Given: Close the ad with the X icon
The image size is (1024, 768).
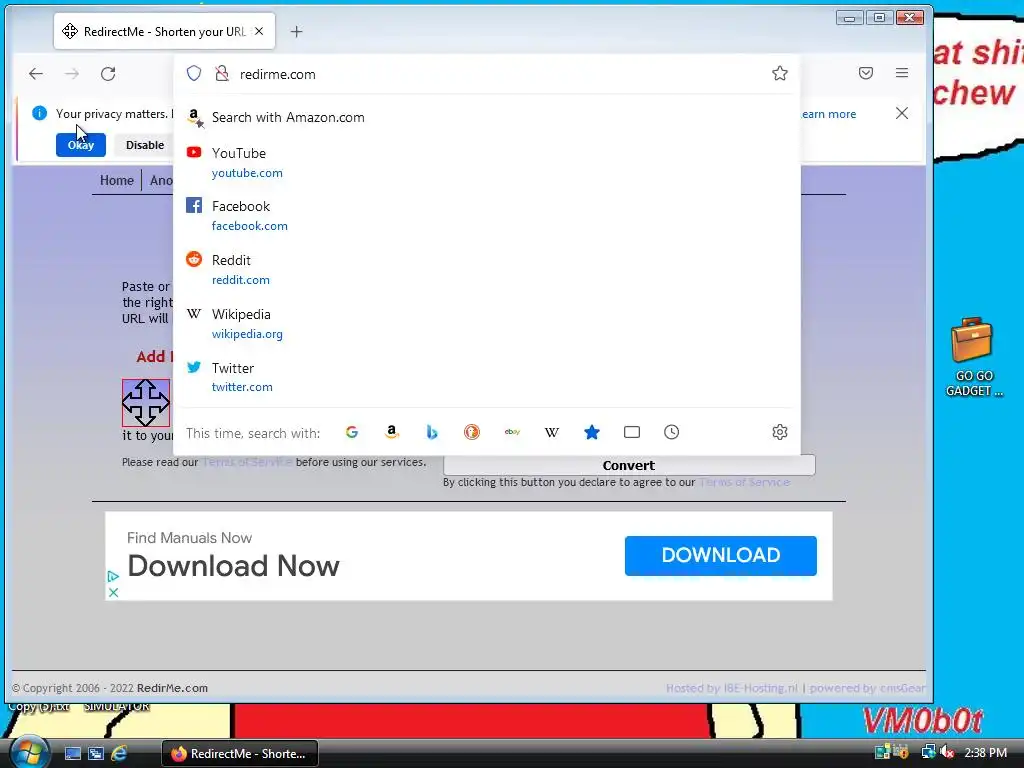Looking at the screenshot, I should point(113,592).
